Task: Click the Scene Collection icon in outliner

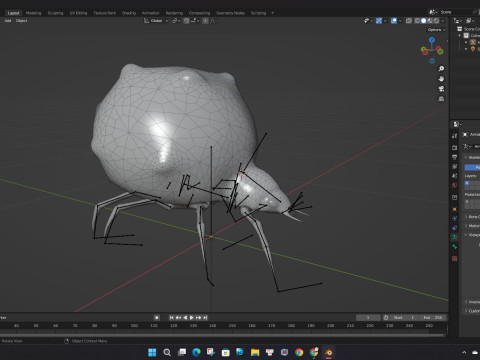Action: [460, 29]
